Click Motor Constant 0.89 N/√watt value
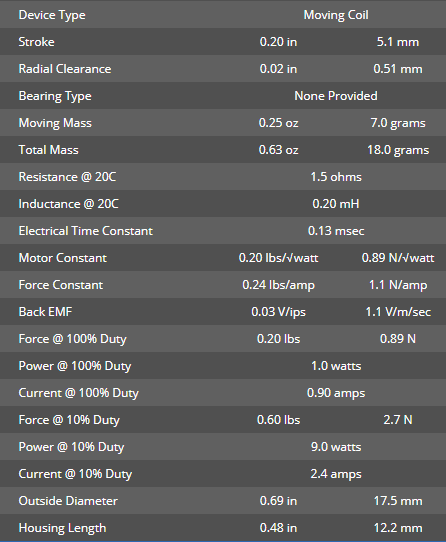The image size is (446, 542). (398, 258)
